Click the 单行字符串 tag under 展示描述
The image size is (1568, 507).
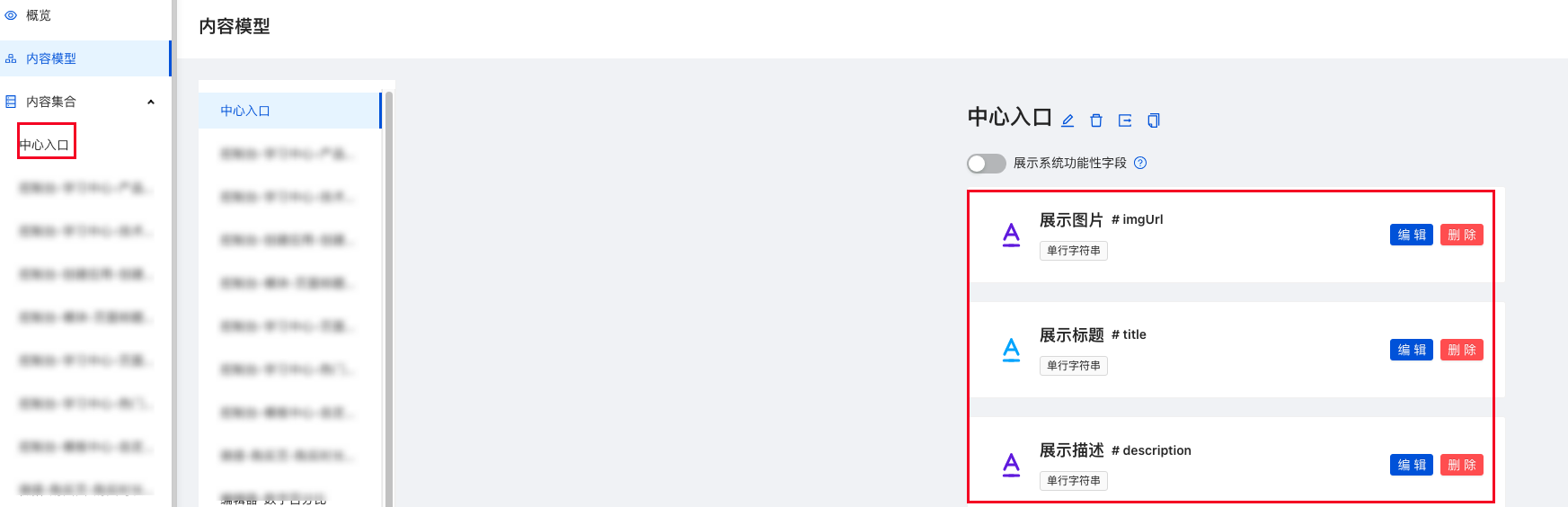pyautogui.click(x=1074, y=481)
